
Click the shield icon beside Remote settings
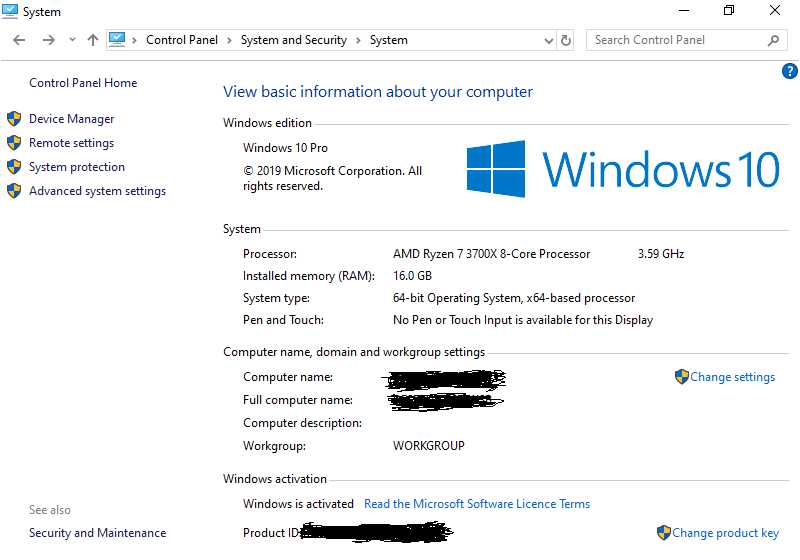pyautogui.click(x=14, y=143)
